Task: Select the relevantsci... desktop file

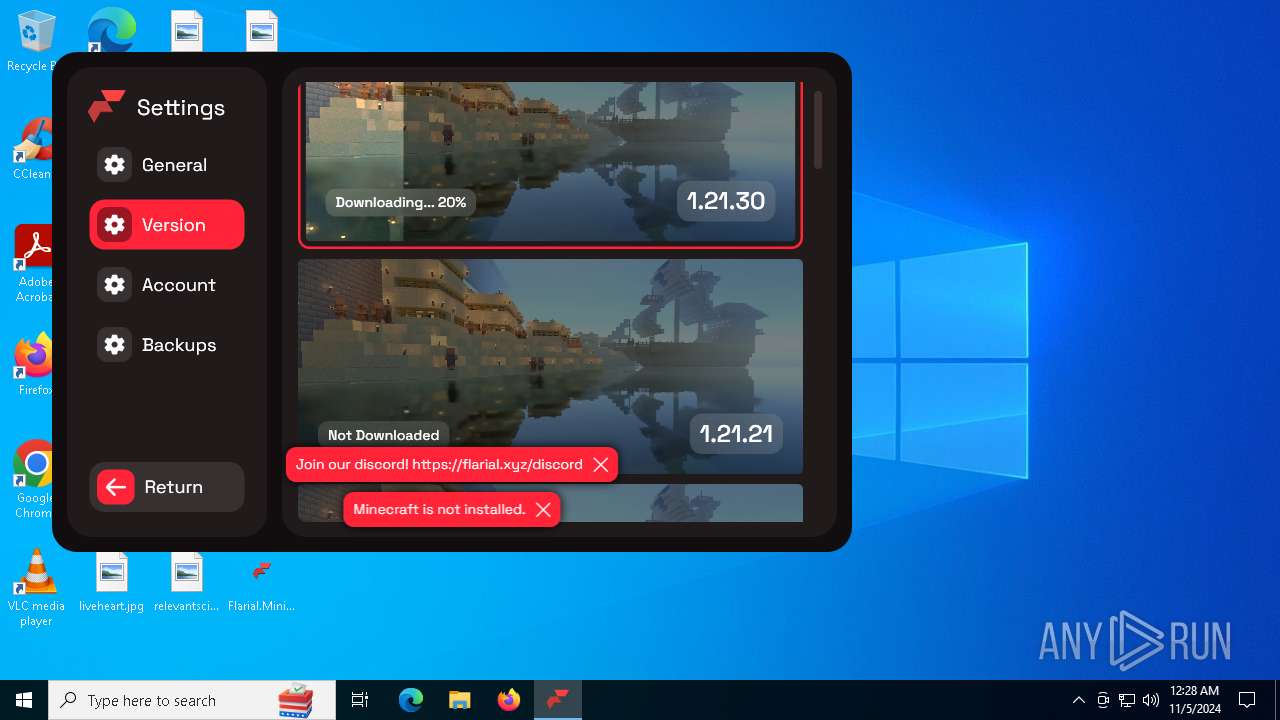Action: point(187,582)
